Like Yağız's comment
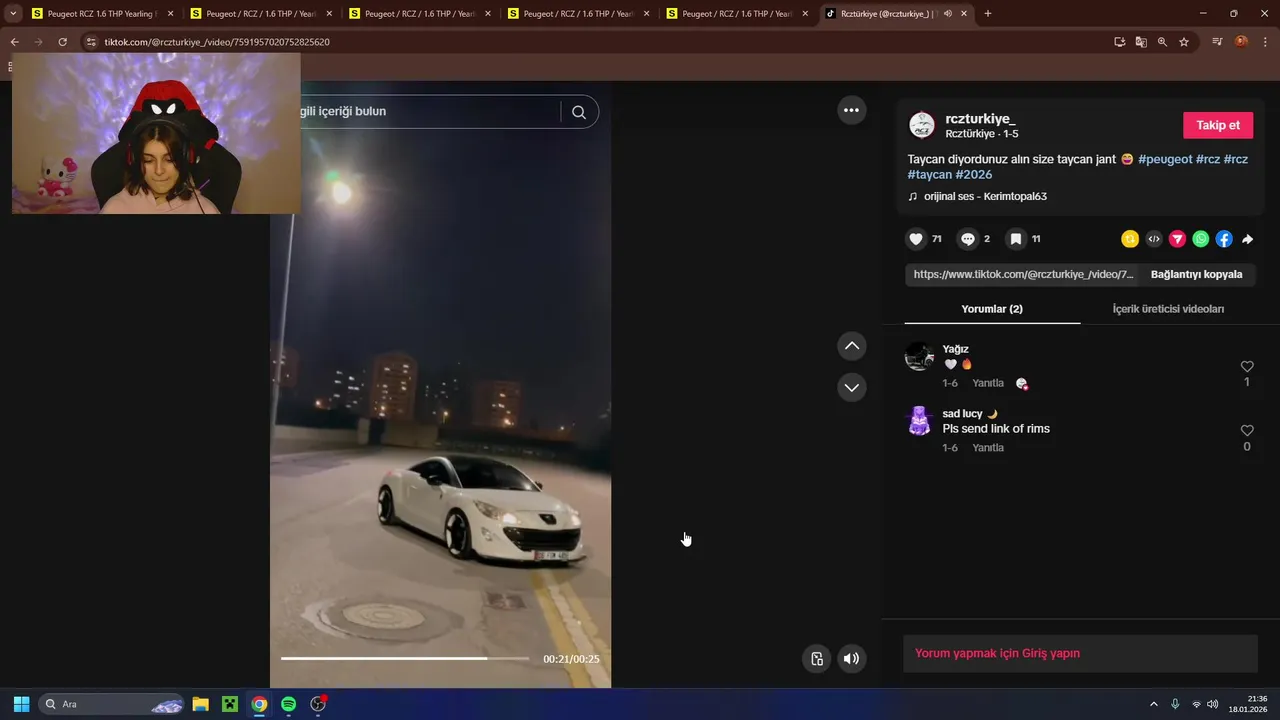This screenshot has width=1280, height=720. pos(1247,367)
